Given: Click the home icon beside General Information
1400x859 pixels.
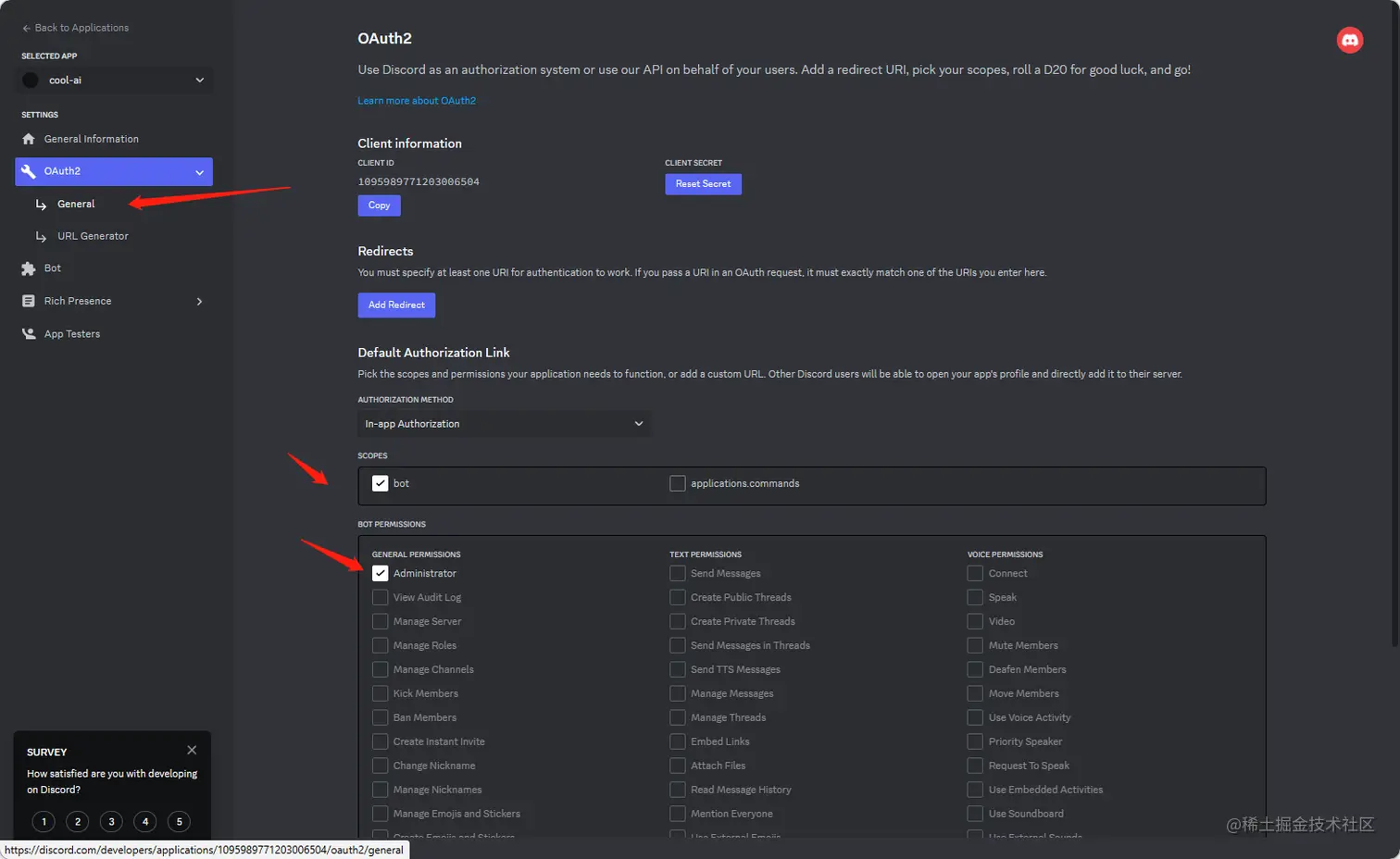Looking at the screenshot, I should click(x=29, y=139).
